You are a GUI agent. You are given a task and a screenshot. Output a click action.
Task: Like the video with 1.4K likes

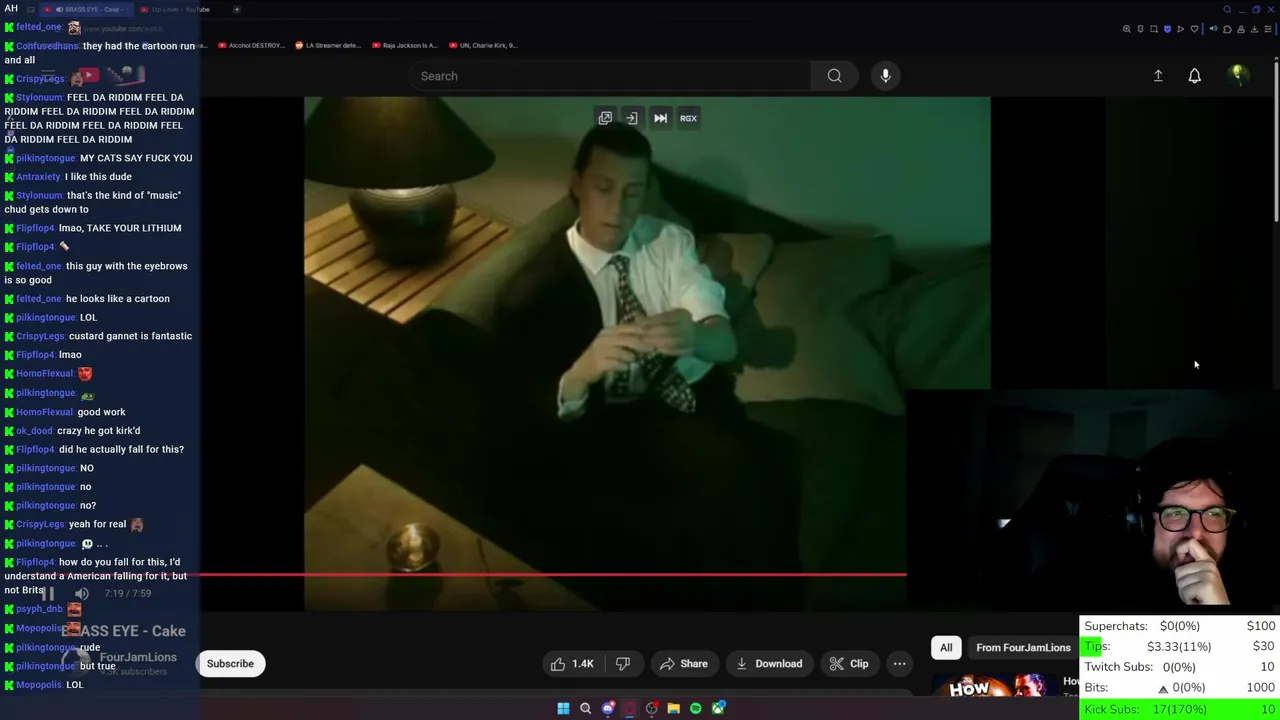572,664
